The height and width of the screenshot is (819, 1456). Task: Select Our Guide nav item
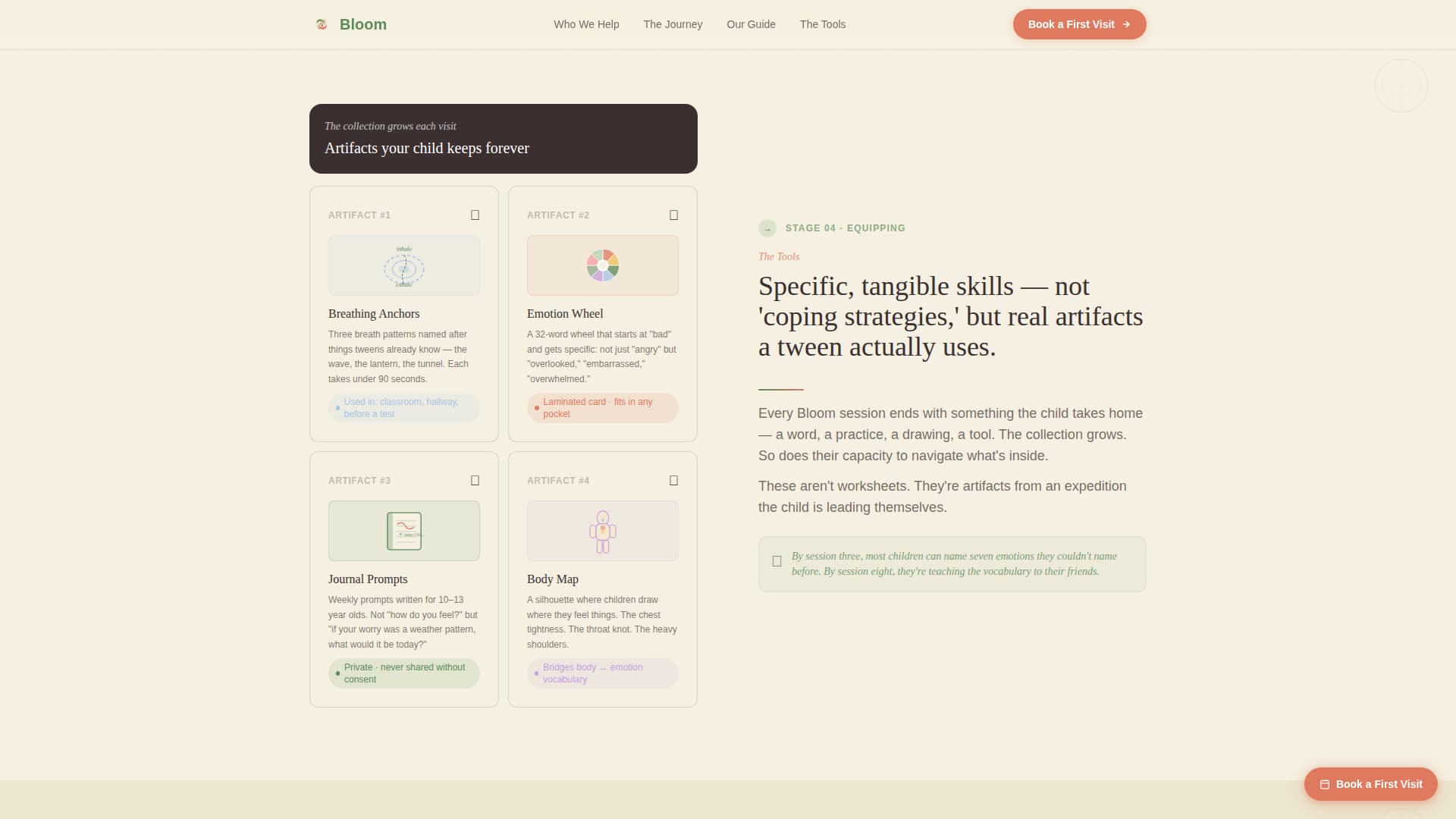click(x=751, y=24)
